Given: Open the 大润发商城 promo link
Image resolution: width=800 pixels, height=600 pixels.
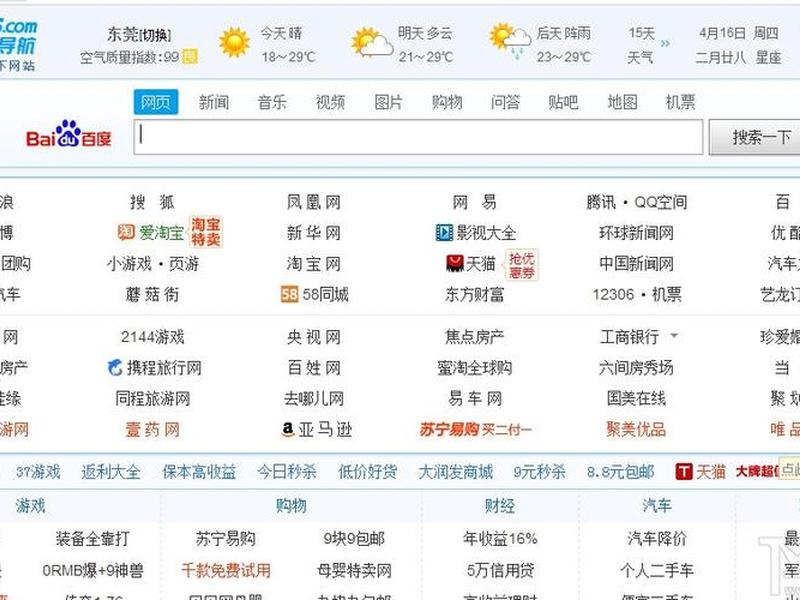Looking at the screenshot, I should pos(456,471).
